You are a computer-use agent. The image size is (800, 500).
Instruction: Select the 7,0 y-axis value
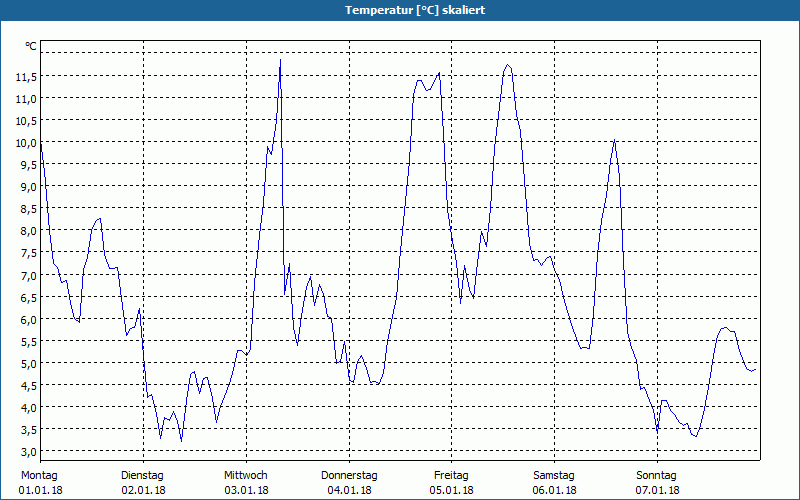[28, 276]
